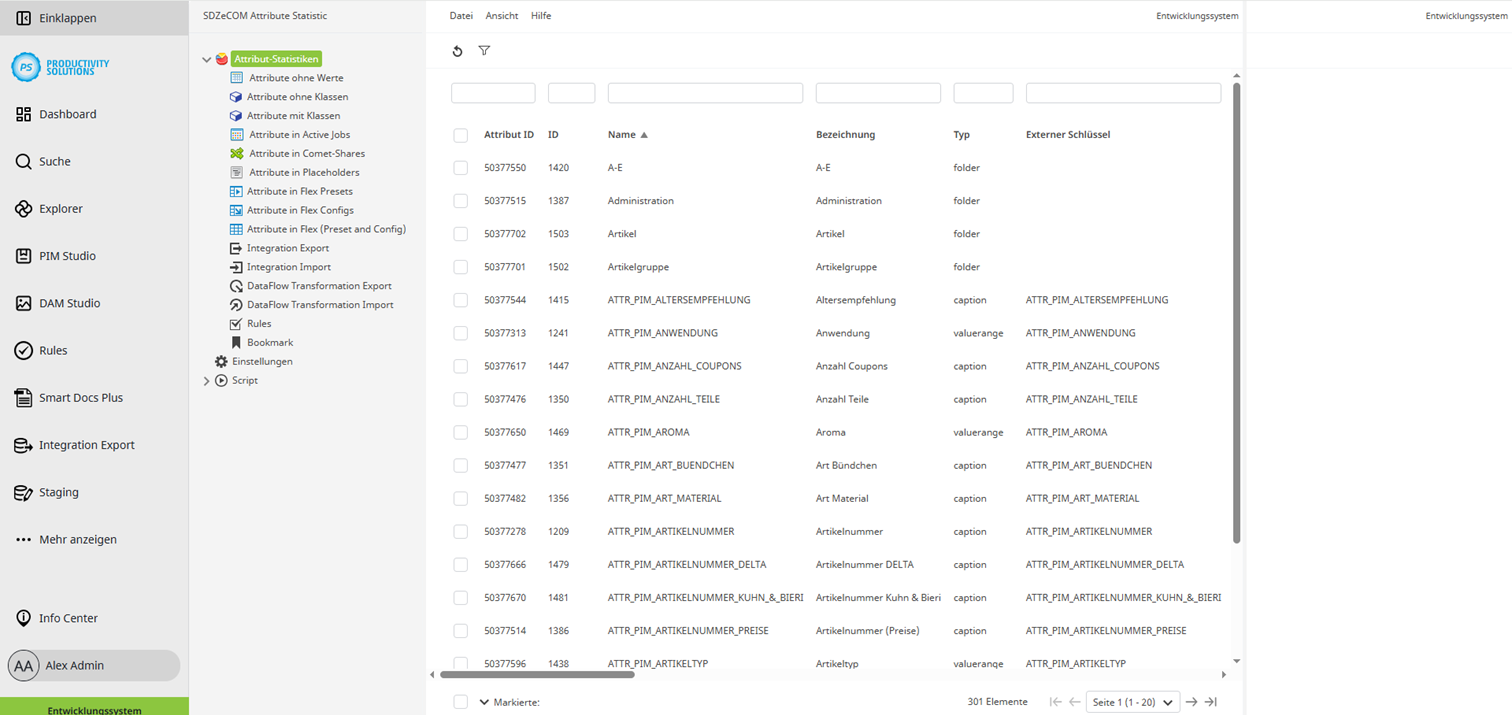Tick the checkbox next to Markierte
The height and width of the screenshot is (715, 1512).
pos(460,702)
